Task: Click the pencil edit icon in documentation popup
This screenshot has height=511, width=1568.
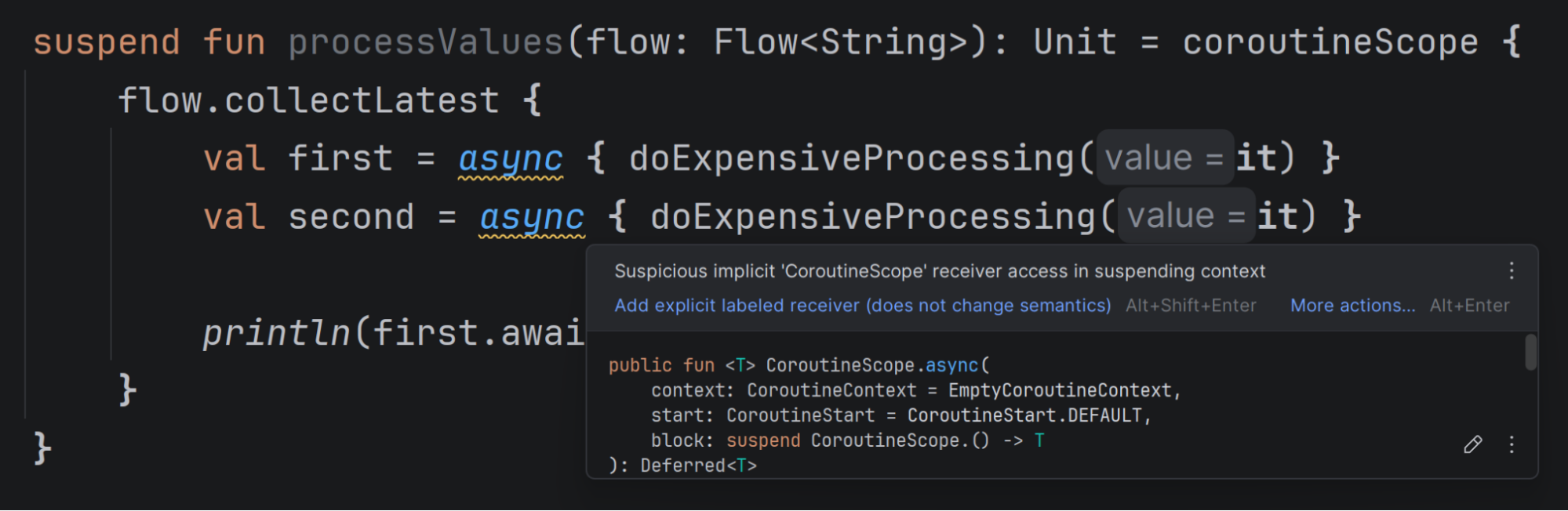Action: click(x=1472, y=445)
